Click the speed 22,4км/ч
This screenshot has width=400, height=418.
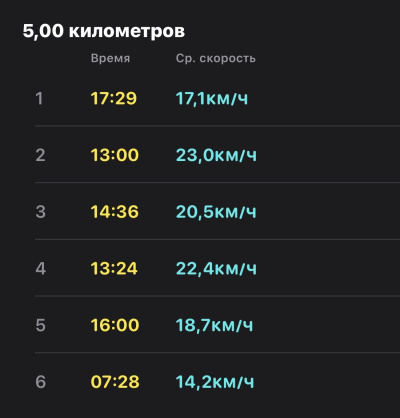coord(216,268)
